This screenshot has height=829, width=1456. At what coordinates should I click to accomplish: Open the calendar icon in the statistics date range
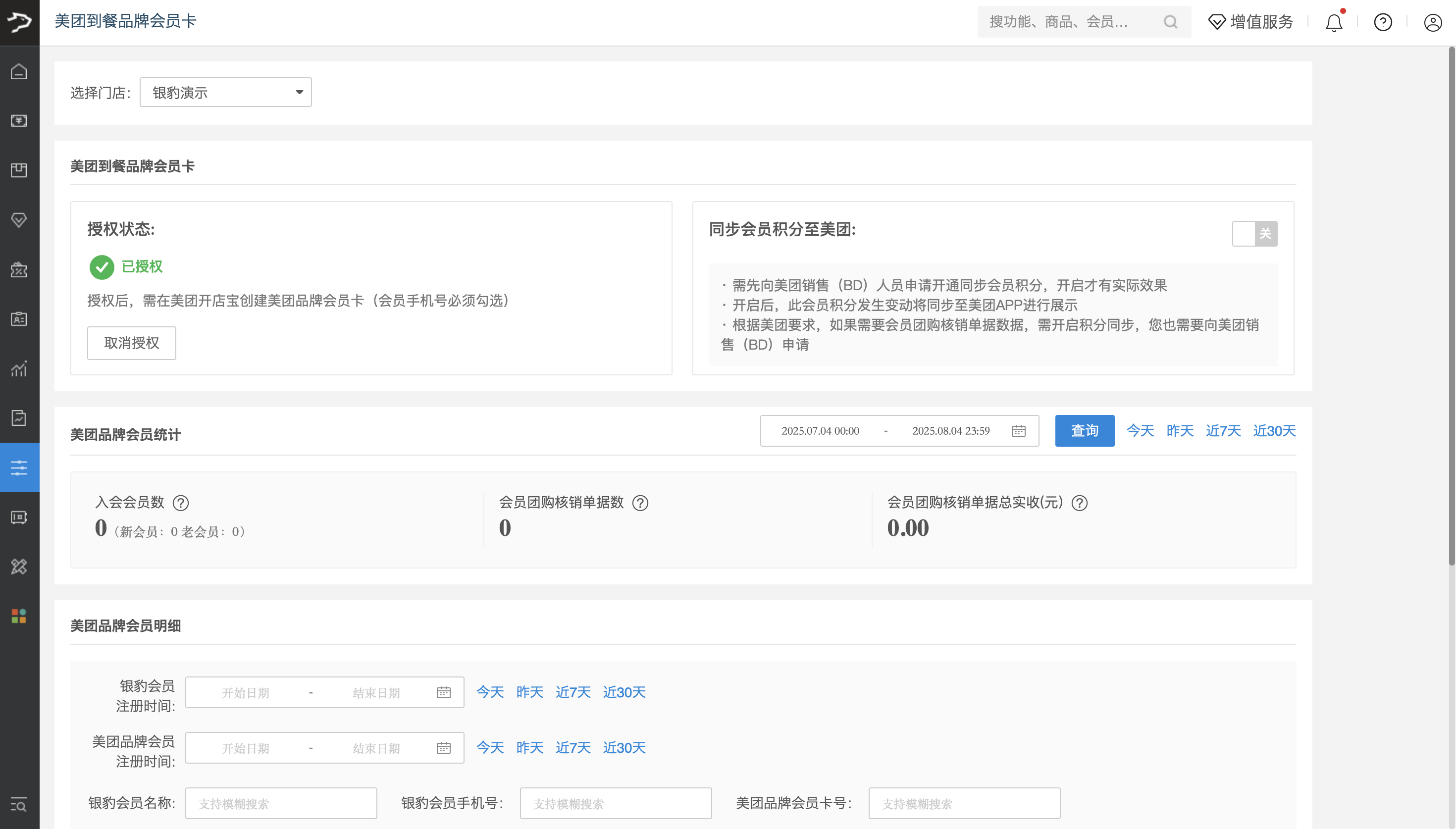(x=1018, y=431)
